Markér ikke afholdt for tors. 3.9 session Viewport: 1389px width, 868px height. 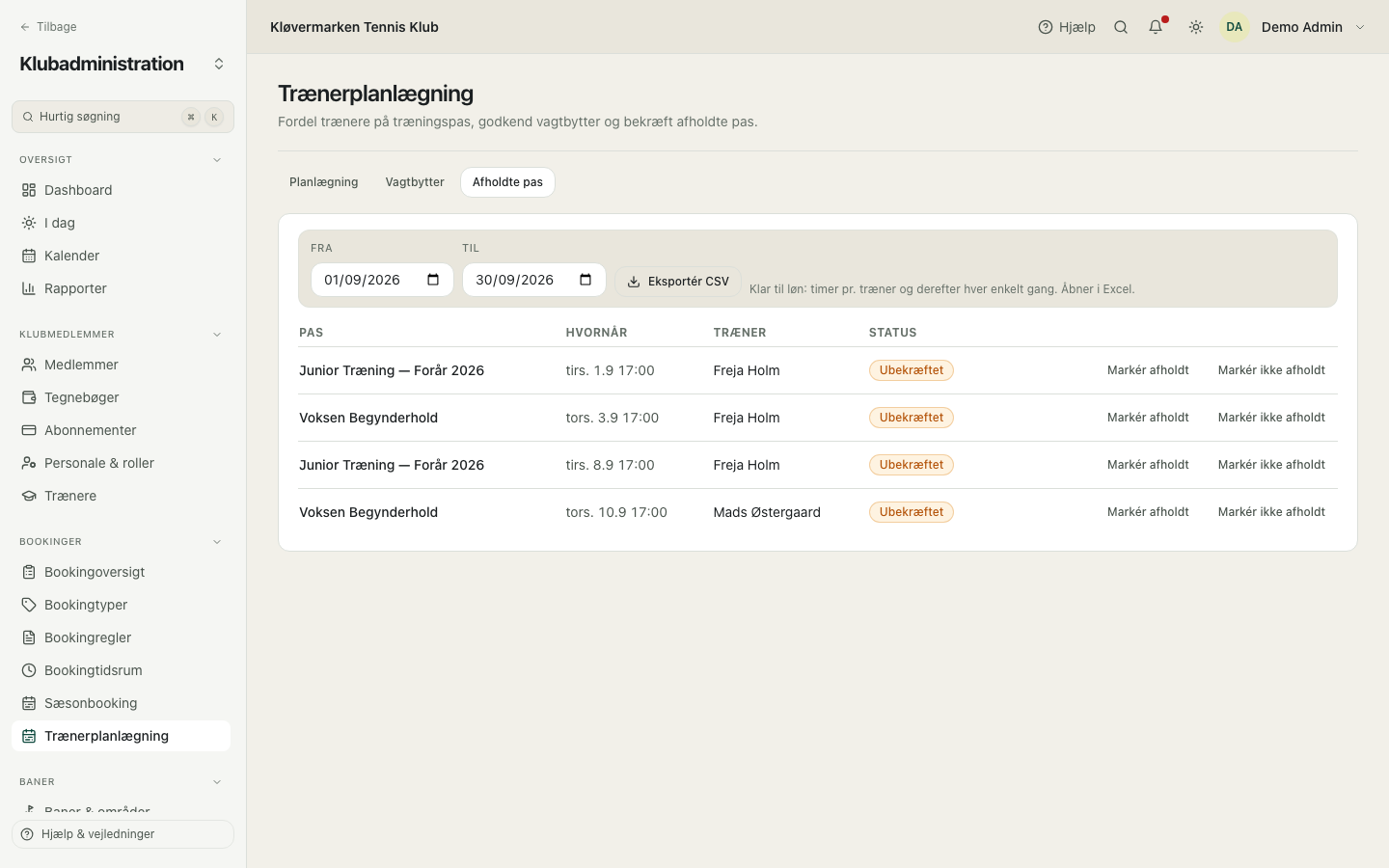pos(1271,418)
